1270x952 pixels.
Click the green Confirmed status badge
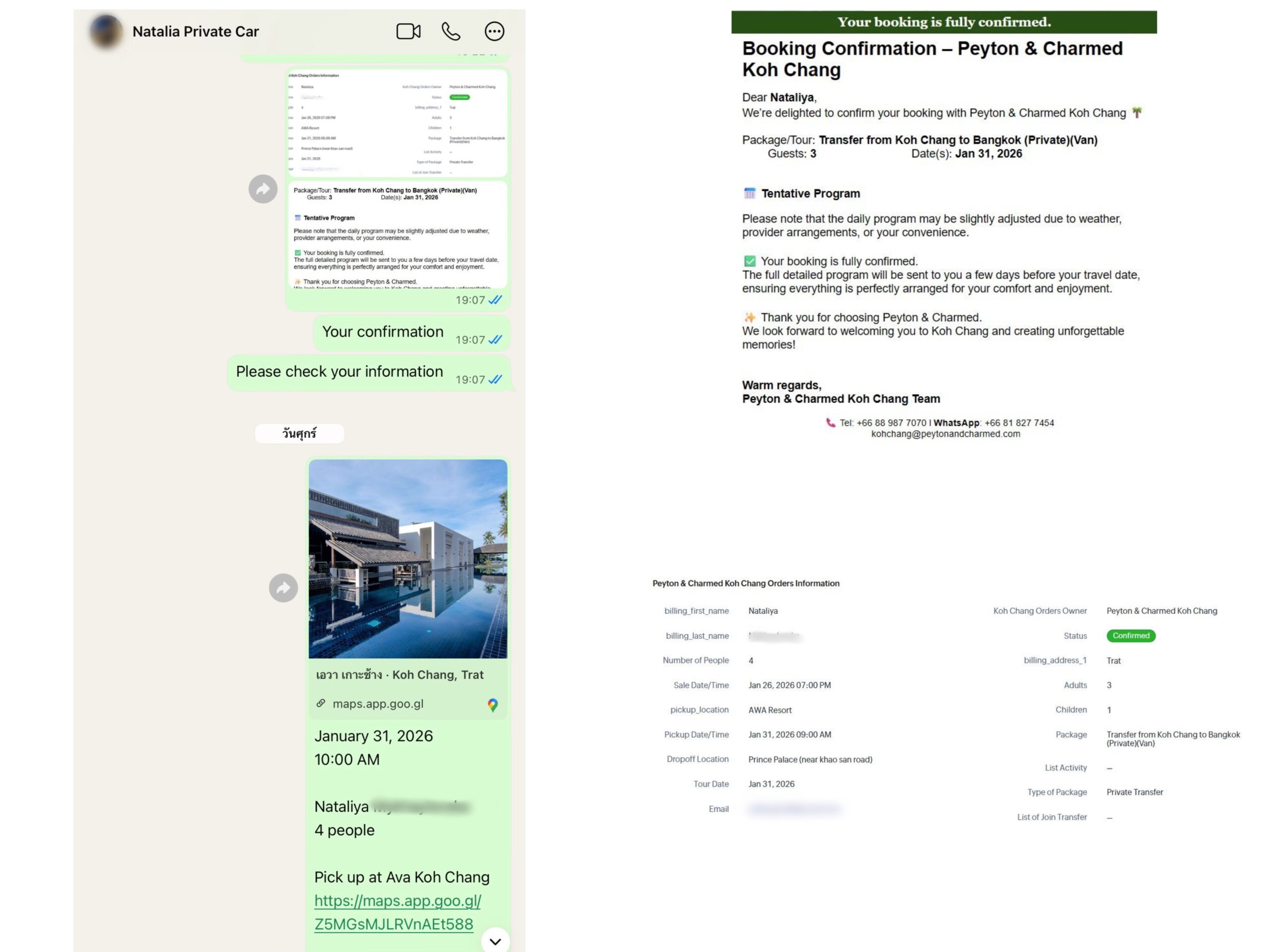coord(1130,636)
